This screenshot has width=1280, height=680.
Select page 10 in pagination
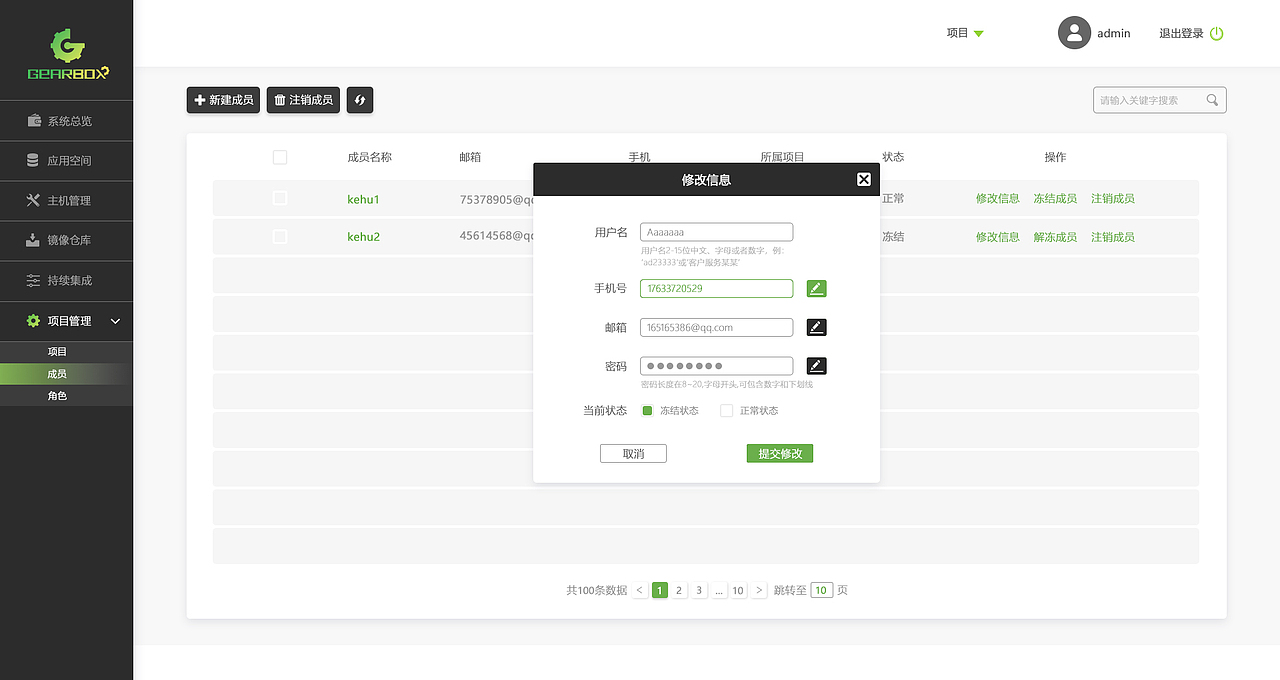738,591
